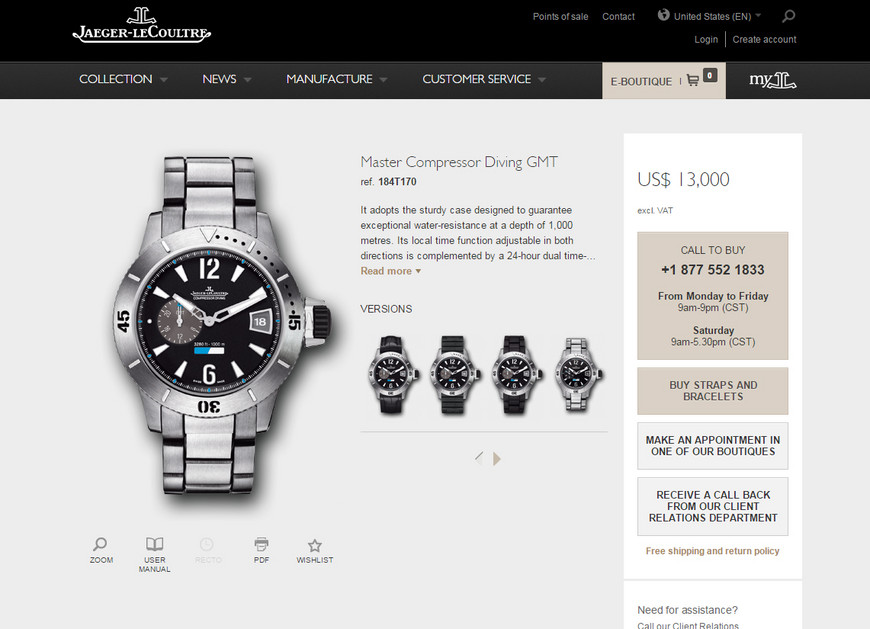Click the Zoom magnifier icon below watch
Screen dimensions: 870x629
click(100, 544)
